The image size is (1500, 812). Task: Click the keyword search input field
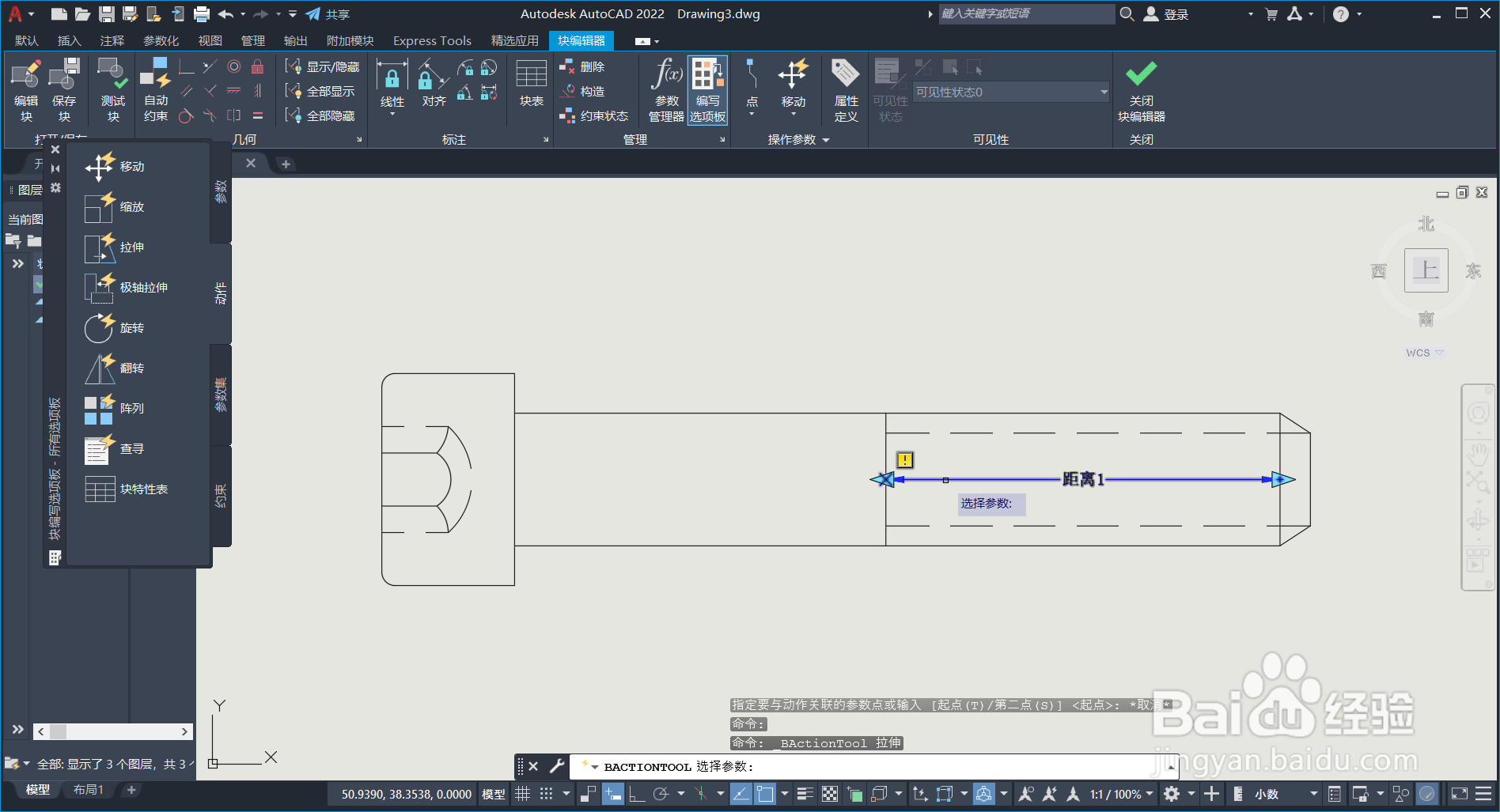pos(1026,13)
